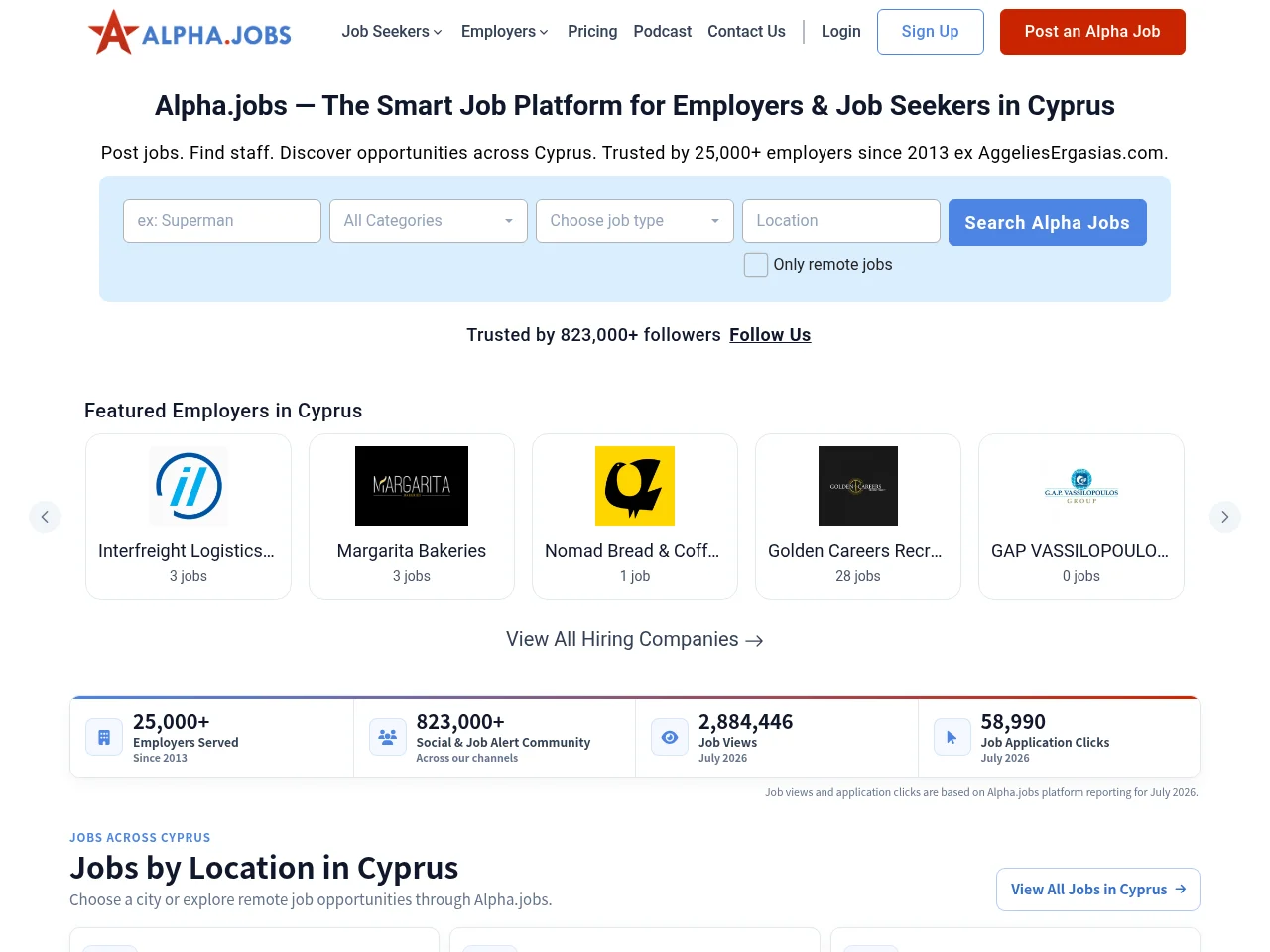Click the '1 job' count text
This screenshot has width=1270, height=952.
pyautogui.click(x=635, y=576)
